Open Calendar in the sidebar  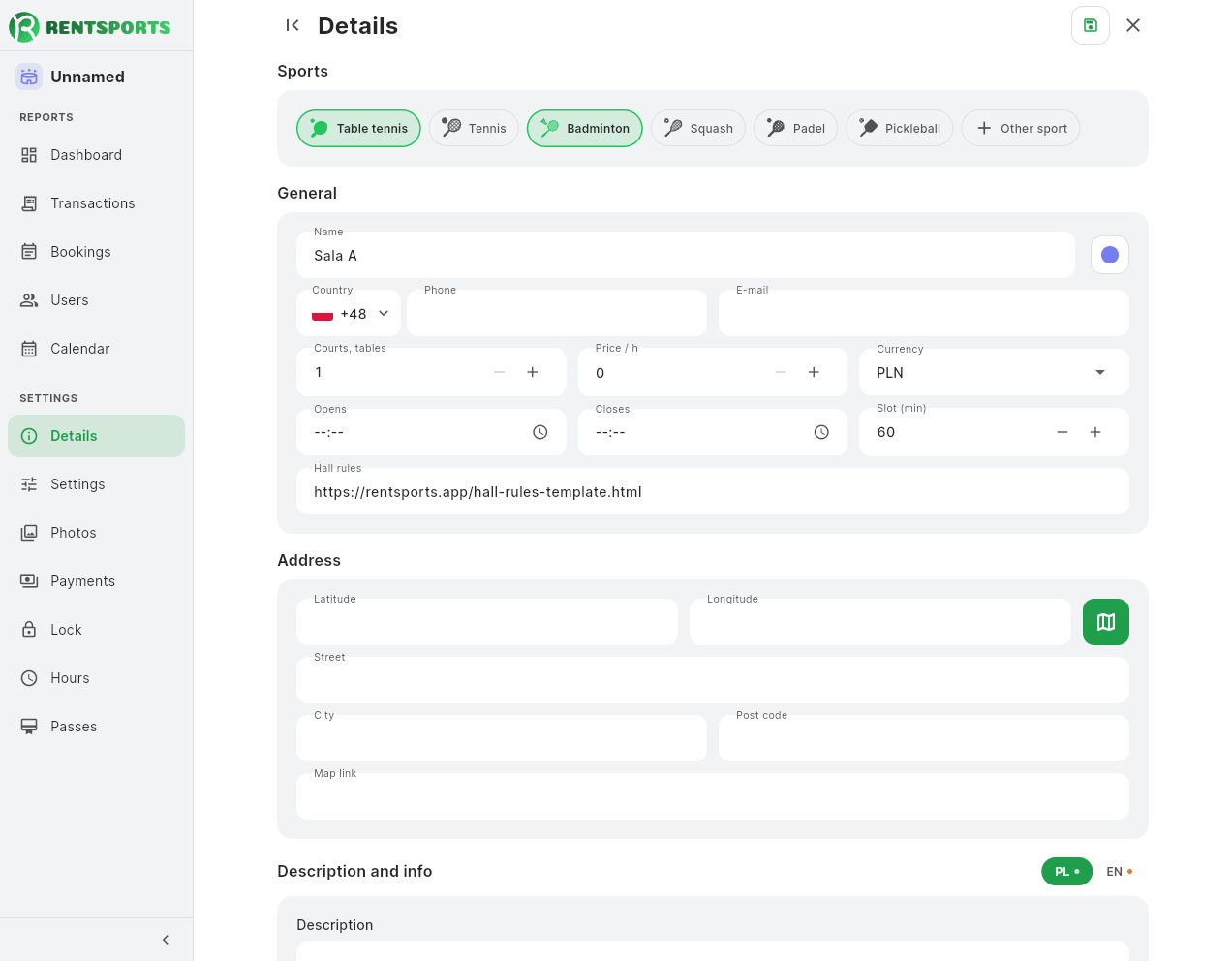click(x=96, y=349)
